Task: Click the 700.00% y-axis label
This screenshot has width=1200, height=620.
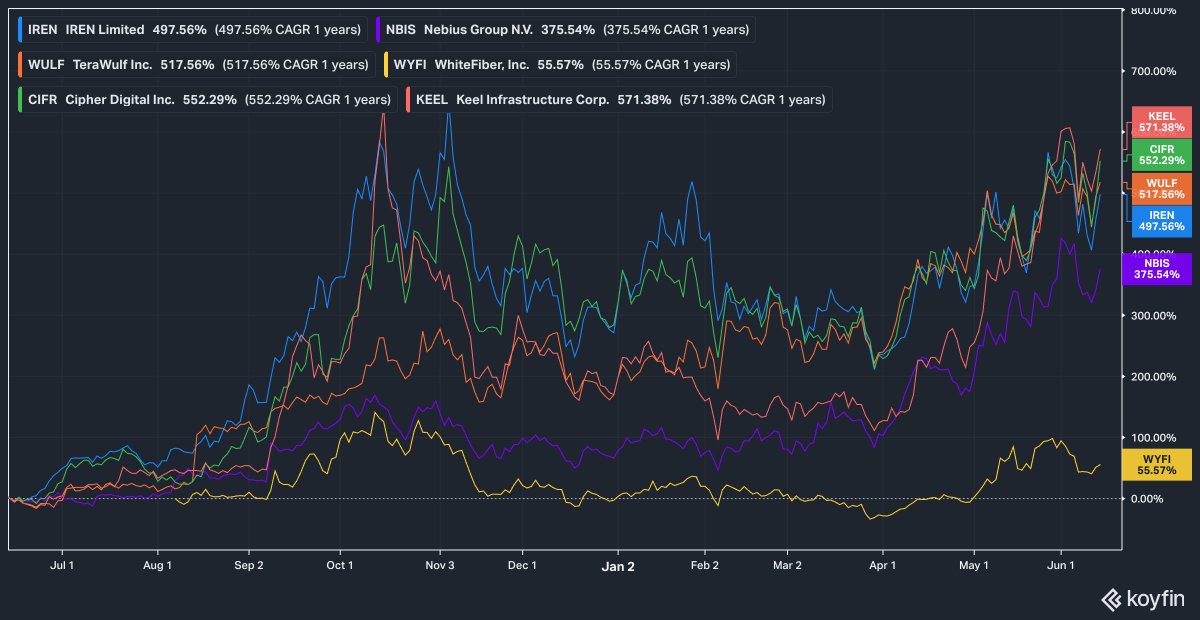Action: (x=1153, y=71)
